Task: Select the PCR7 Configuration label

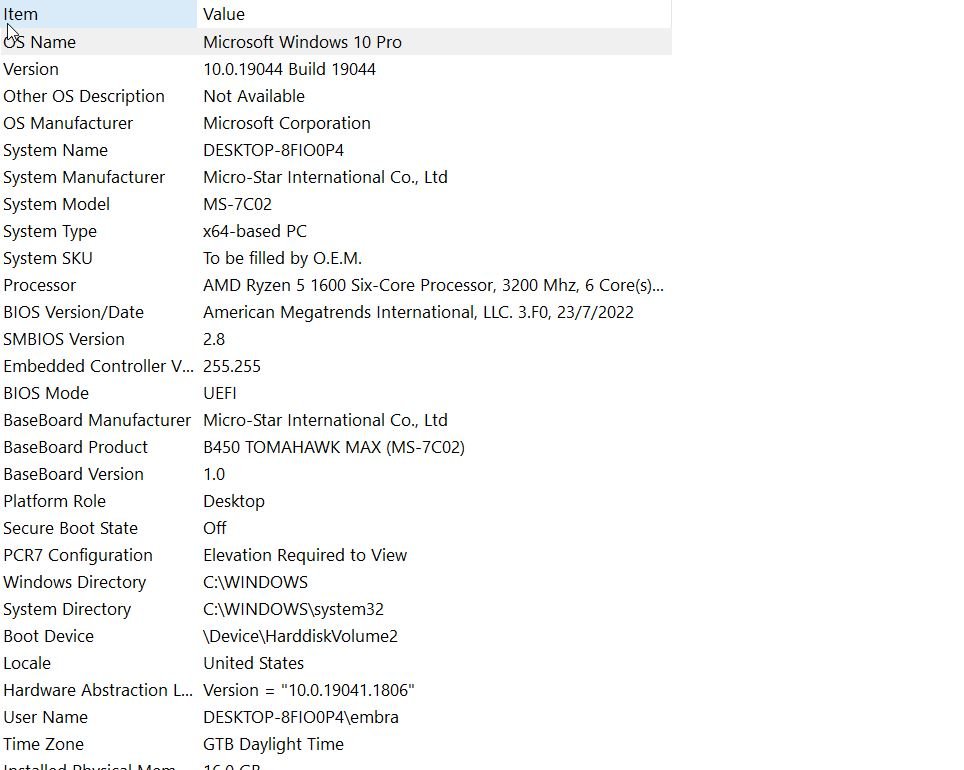Action: (78, 556)
